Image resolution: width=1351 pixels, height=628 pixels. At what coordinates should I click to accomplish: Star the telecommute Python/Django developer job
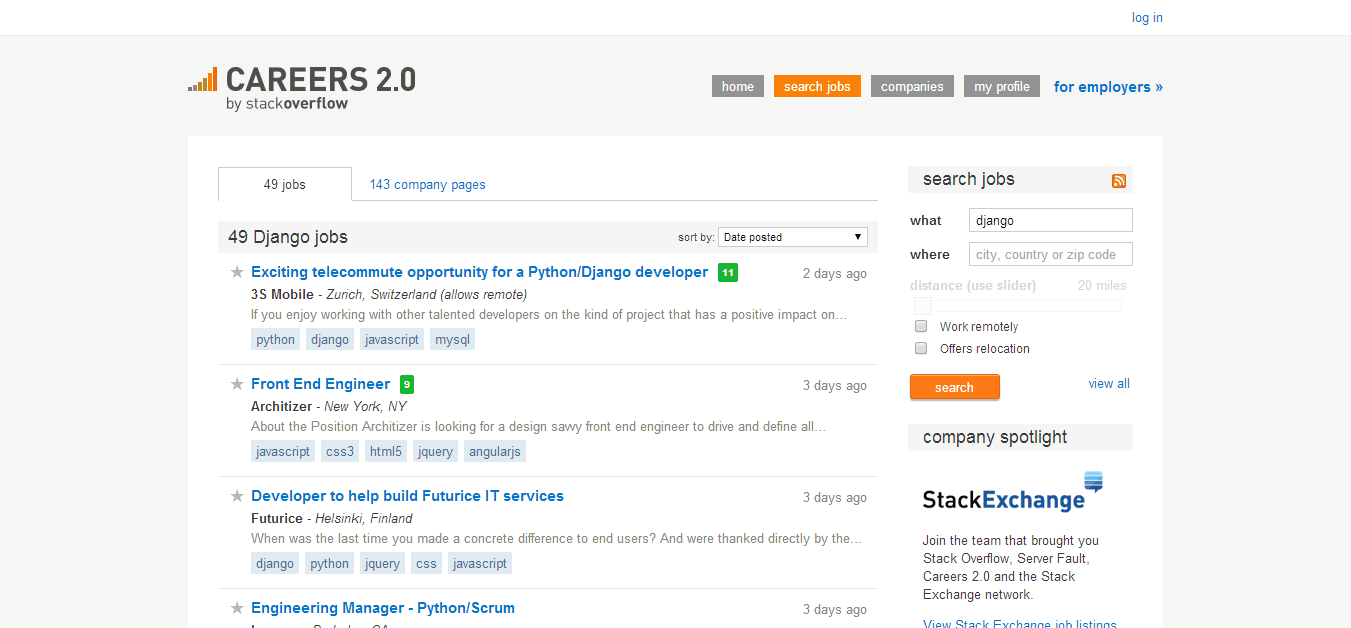point(237,272)
